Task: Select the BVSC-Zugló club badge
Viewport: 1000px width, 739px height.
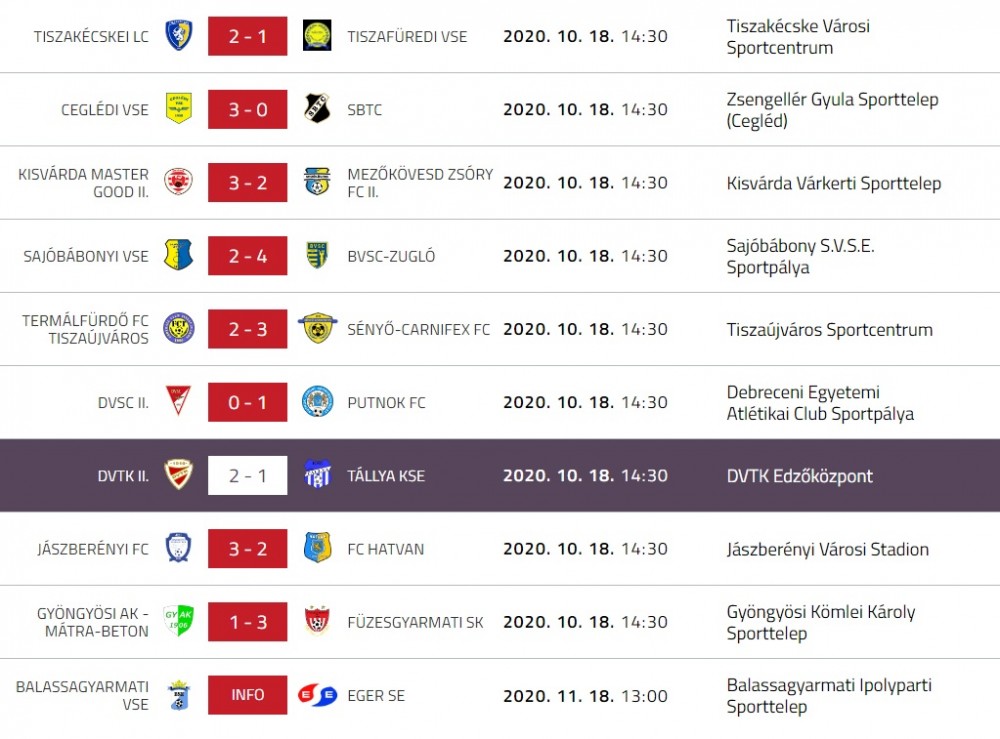Action: click(x=317, y=255)
